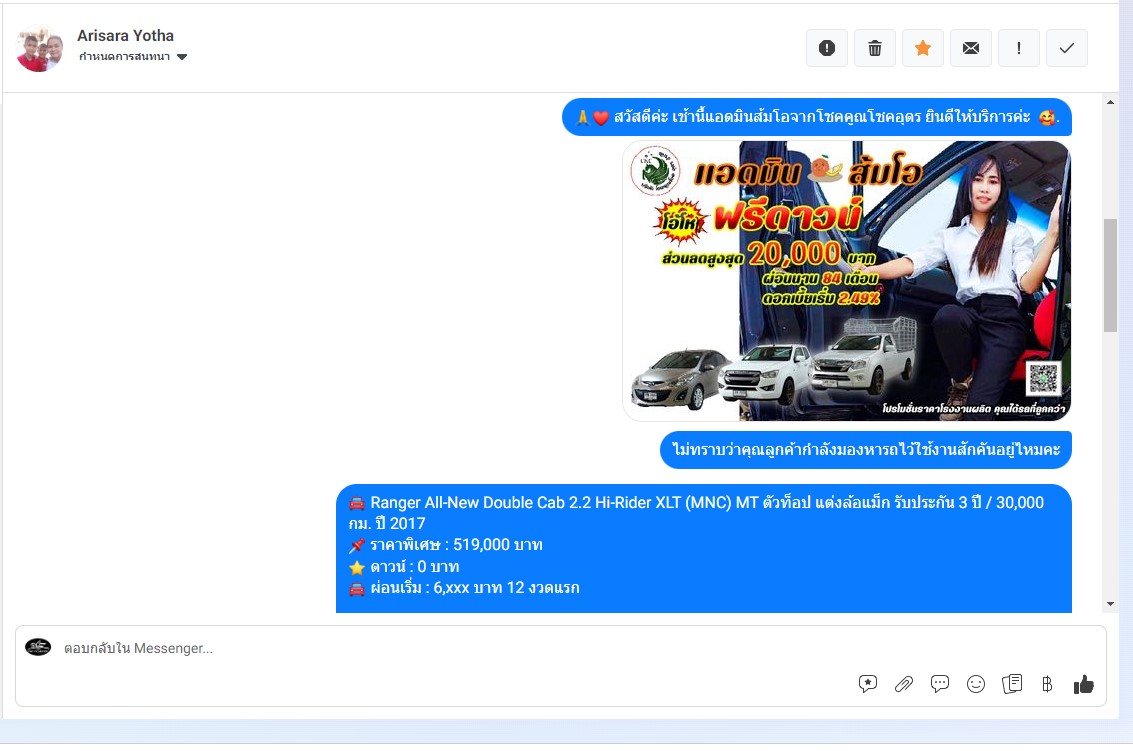Click the scroll up arrow of chat
This screenshot has width=1133, height=751.
click(x=1111, y=102)
